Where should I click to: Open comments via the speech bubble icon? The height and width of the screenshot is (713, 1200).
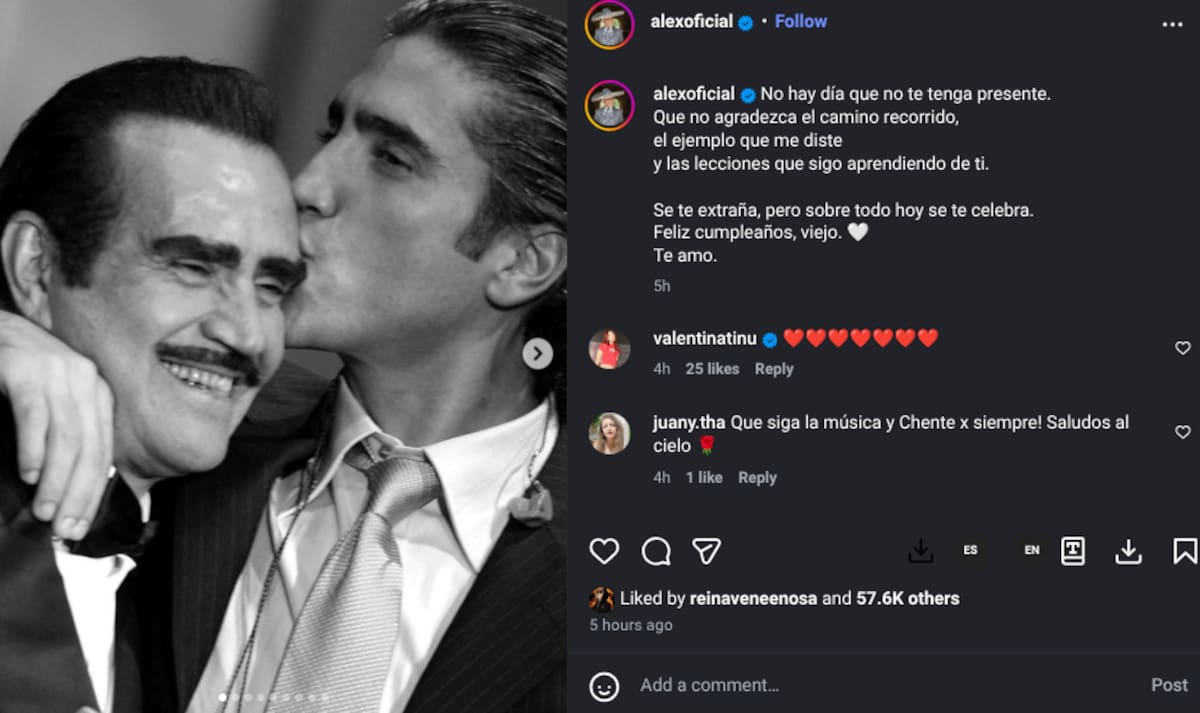(655, 551)
